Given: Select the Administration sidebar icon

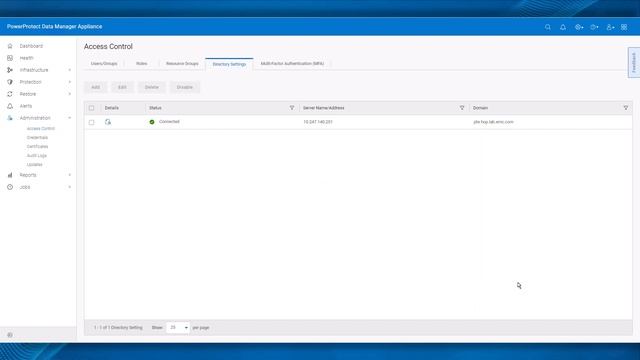Looking at the screenshot, I should (x=10, y=118).
